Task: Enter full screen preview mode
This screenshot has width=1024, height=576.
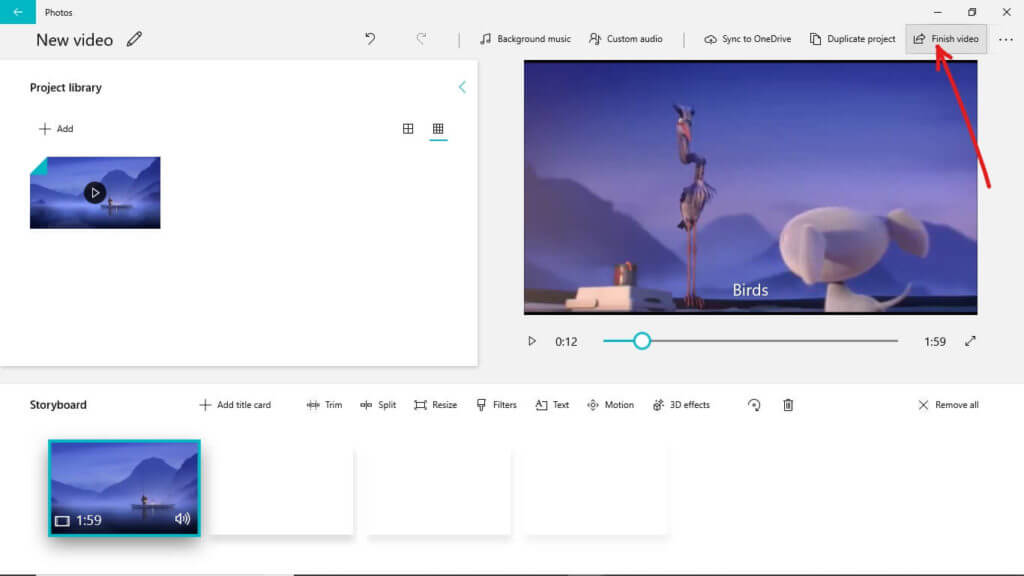Action: pos(970,341)
